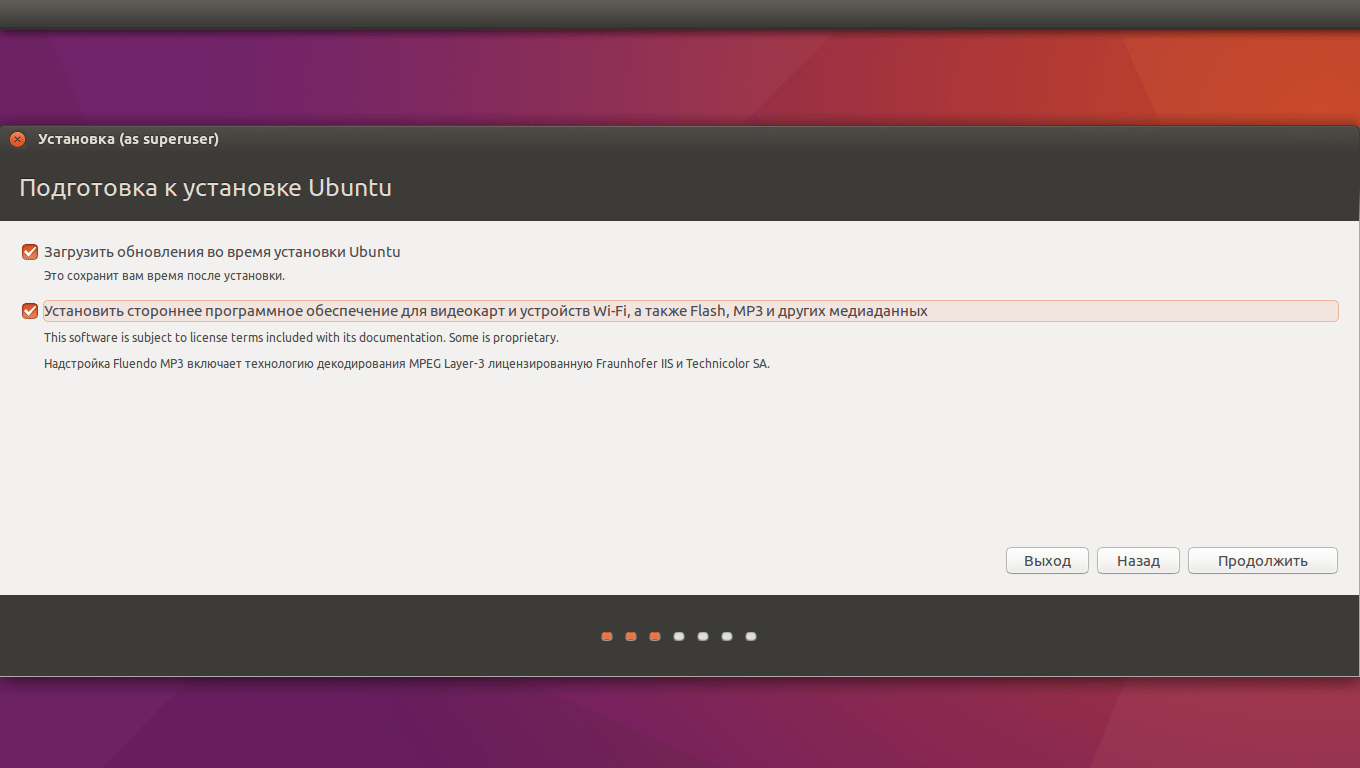Image resolution: width=1360 pixels, height=768 pixels.
Task: Click the heading 'Подготовка к установке Ubuntu'
Action: tap(206, 188)
